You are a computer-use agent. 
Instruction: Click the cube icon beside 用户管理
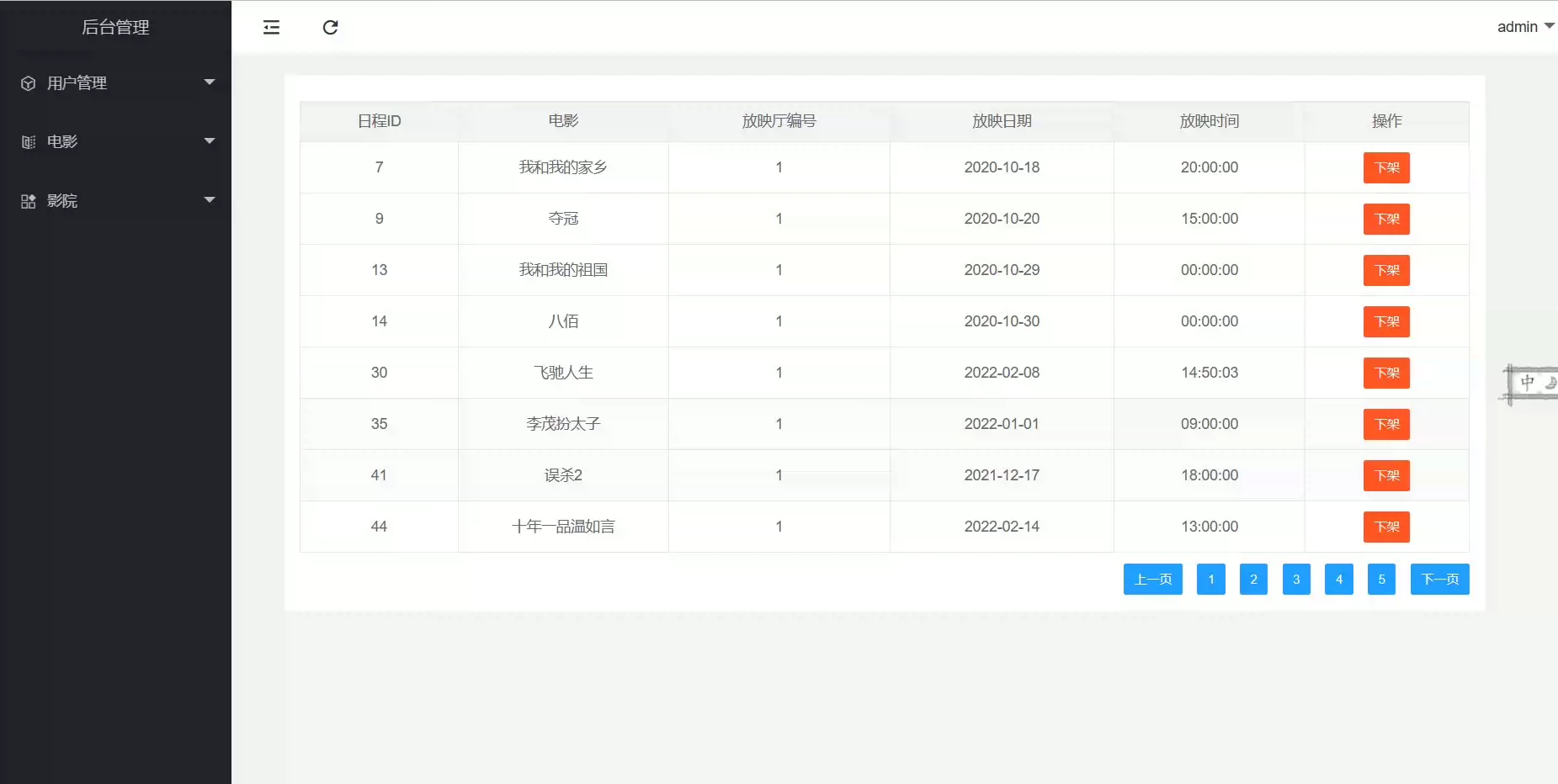tap(29, 83)
